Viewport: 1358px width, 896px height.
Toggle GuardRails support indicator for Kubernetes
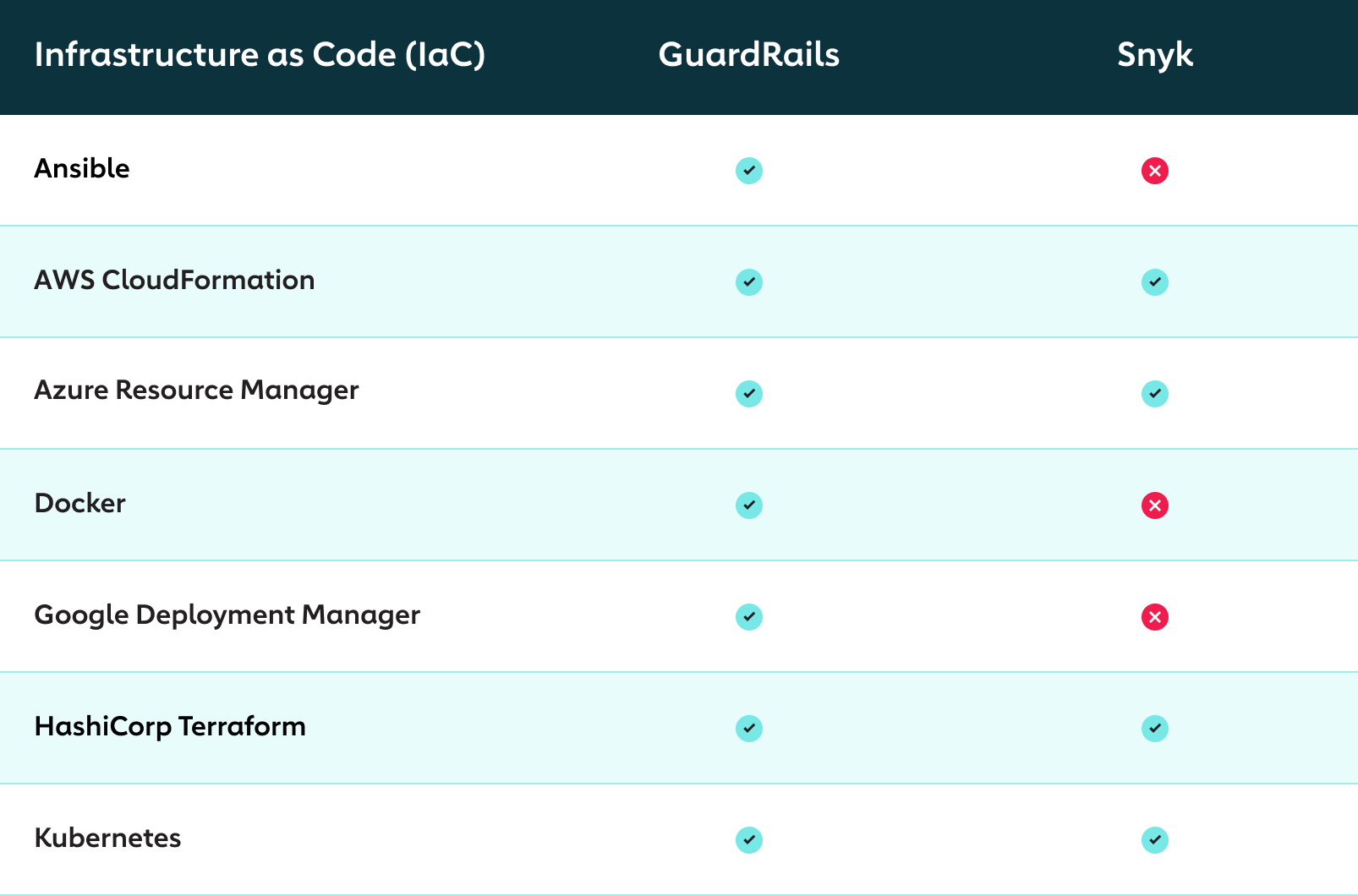pyautogui.click(x=749, y=839)
